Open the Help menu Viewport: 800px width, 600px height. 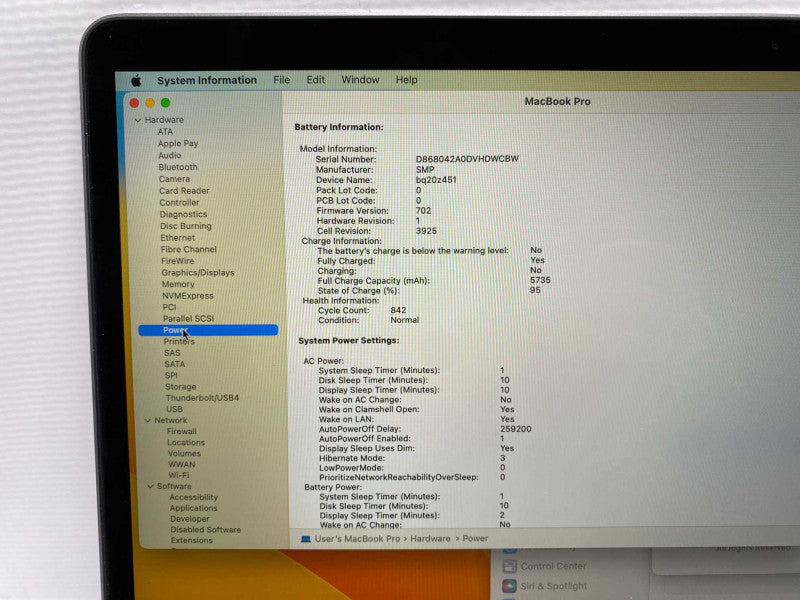pyautogui.click(x=406, y=80)
